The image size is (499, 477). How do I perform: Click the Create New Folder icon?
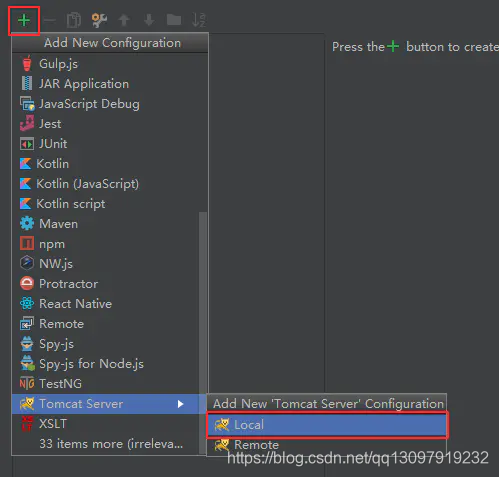[x=174, y=20]
